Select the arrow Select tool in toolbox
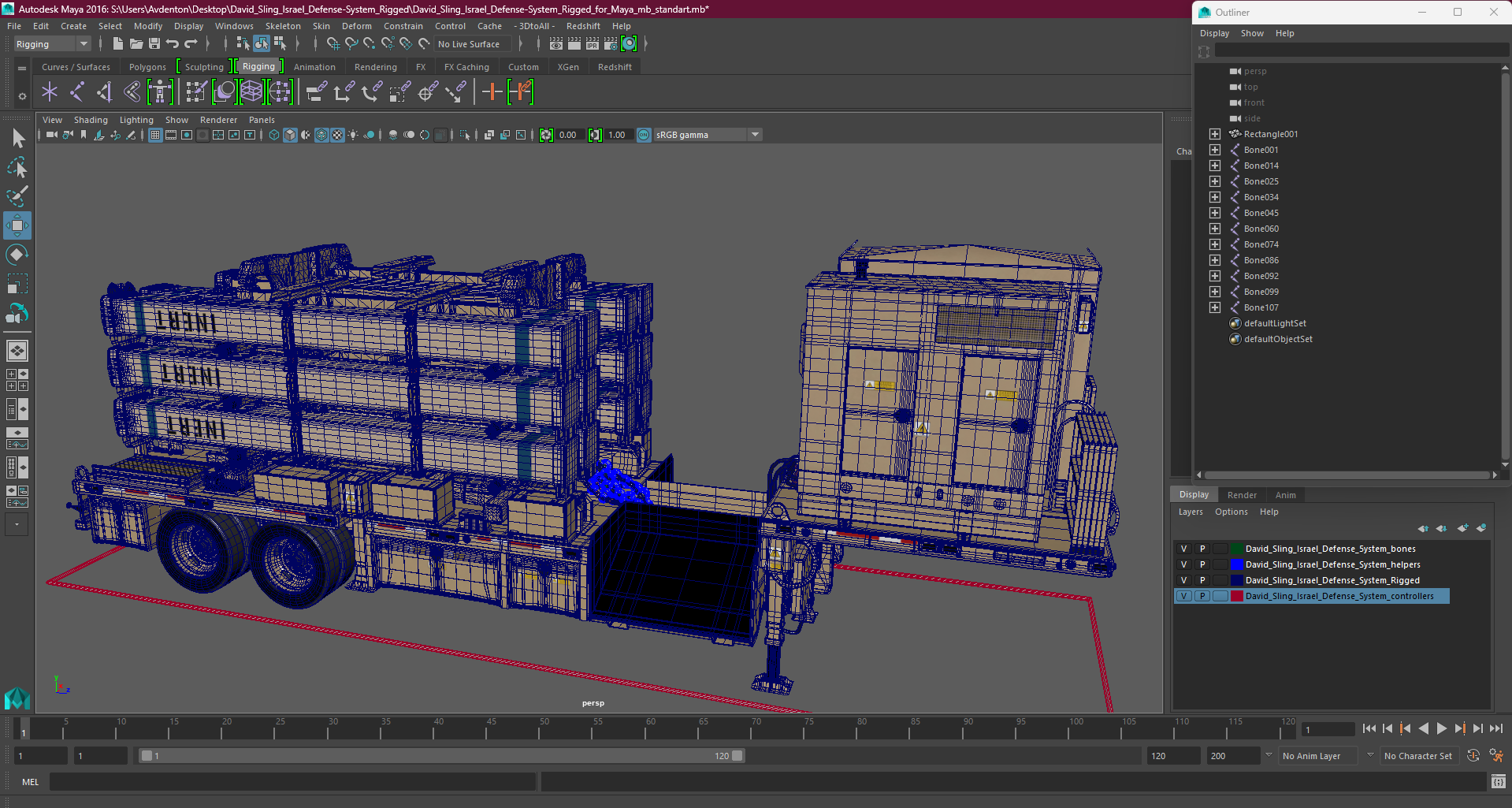 (17, 139)
